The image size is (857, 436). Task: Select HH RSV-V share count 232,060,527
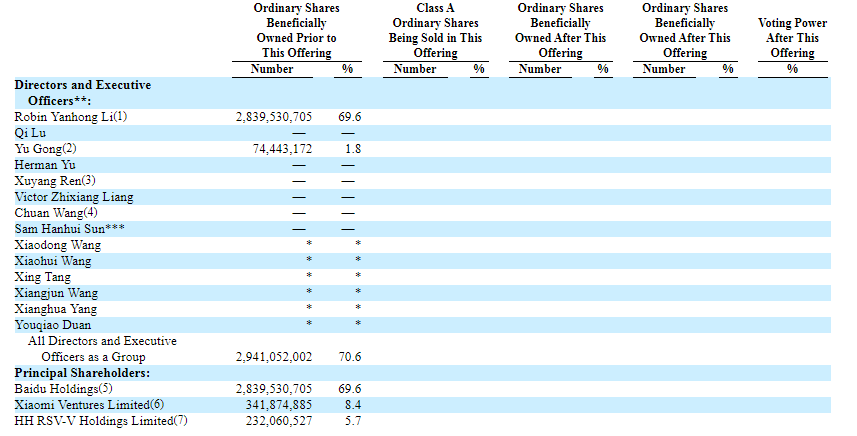[x=279, y=421]
